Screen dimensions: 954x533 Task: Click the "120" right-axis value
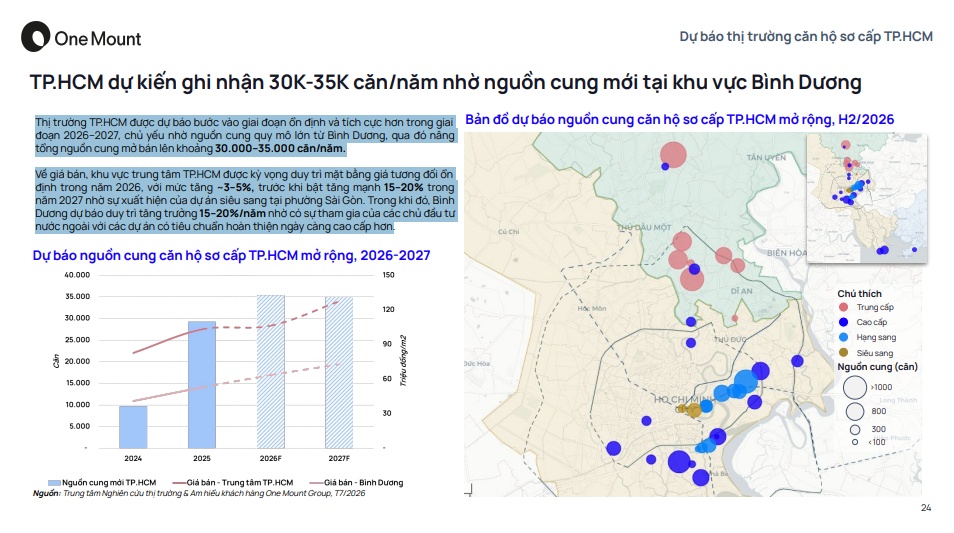point(388,309)
